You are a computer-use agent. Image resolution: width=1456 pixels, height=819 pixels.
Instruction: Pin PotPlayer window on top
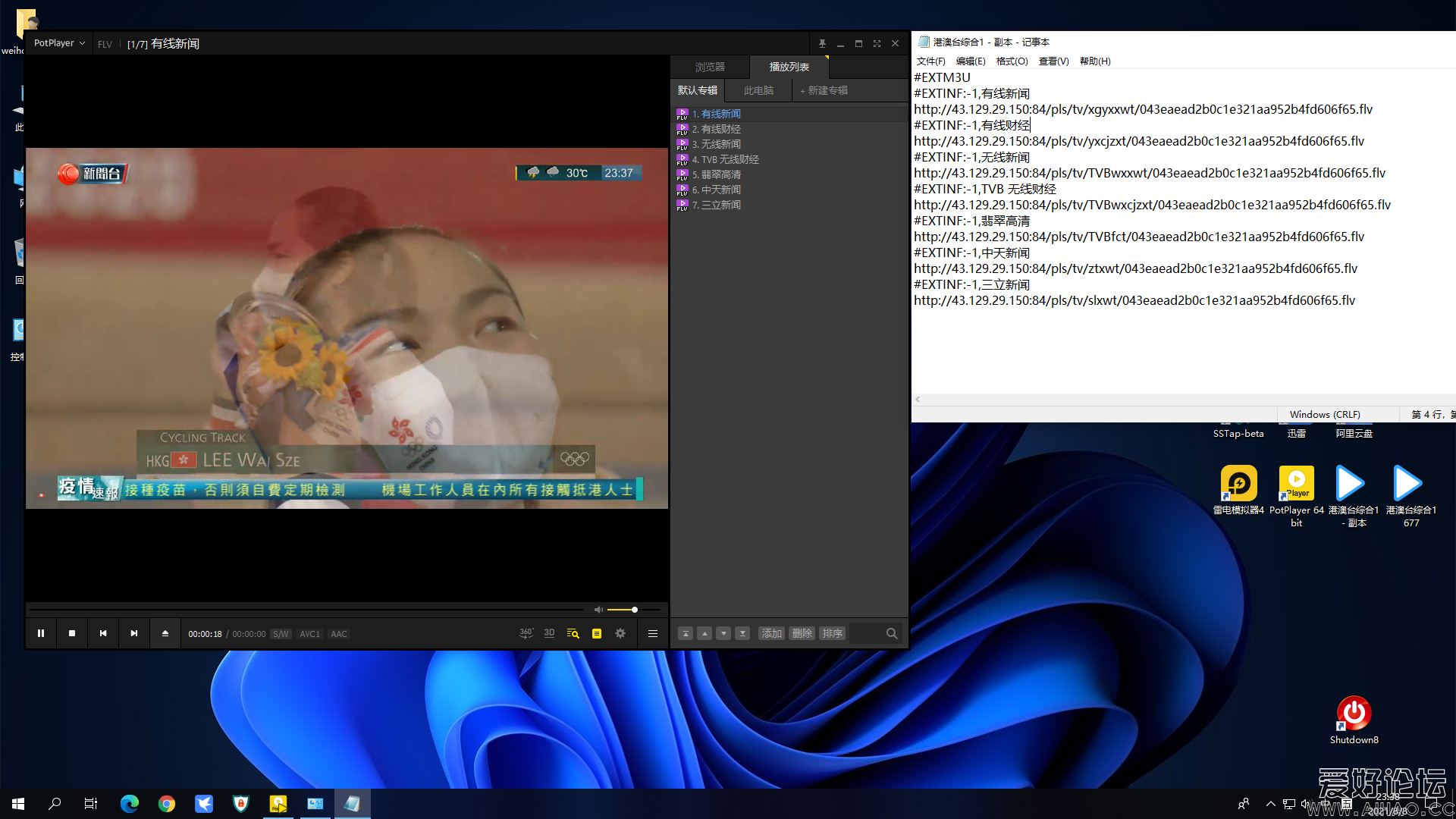click(x=822, y=44)
